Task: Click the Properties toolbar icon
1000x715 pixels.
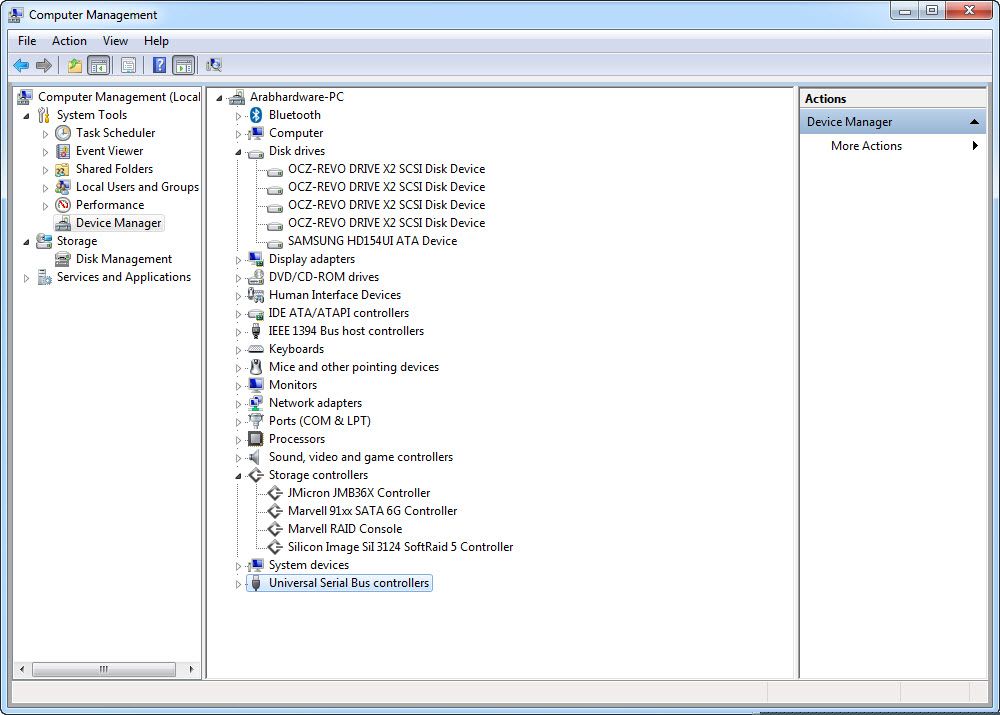Action: [x=128, y=65]
